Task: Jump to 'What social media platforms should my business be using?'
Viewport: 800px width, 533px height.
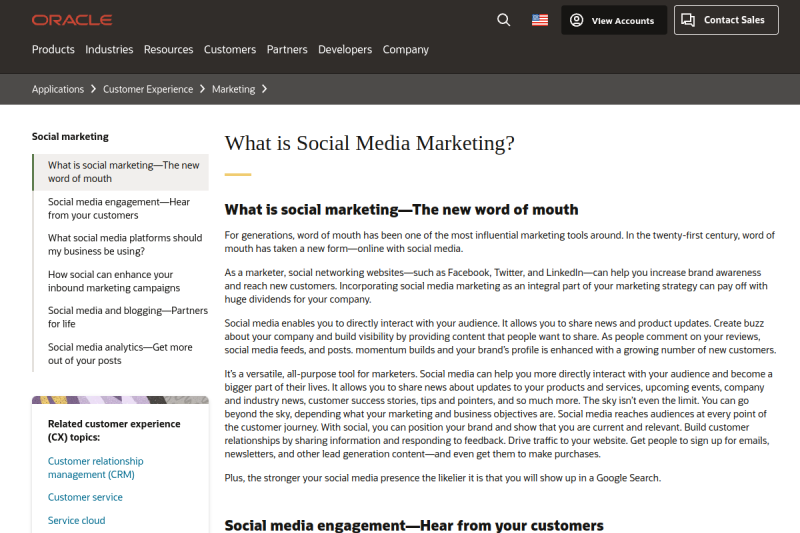Action: [x=125, y=244]
